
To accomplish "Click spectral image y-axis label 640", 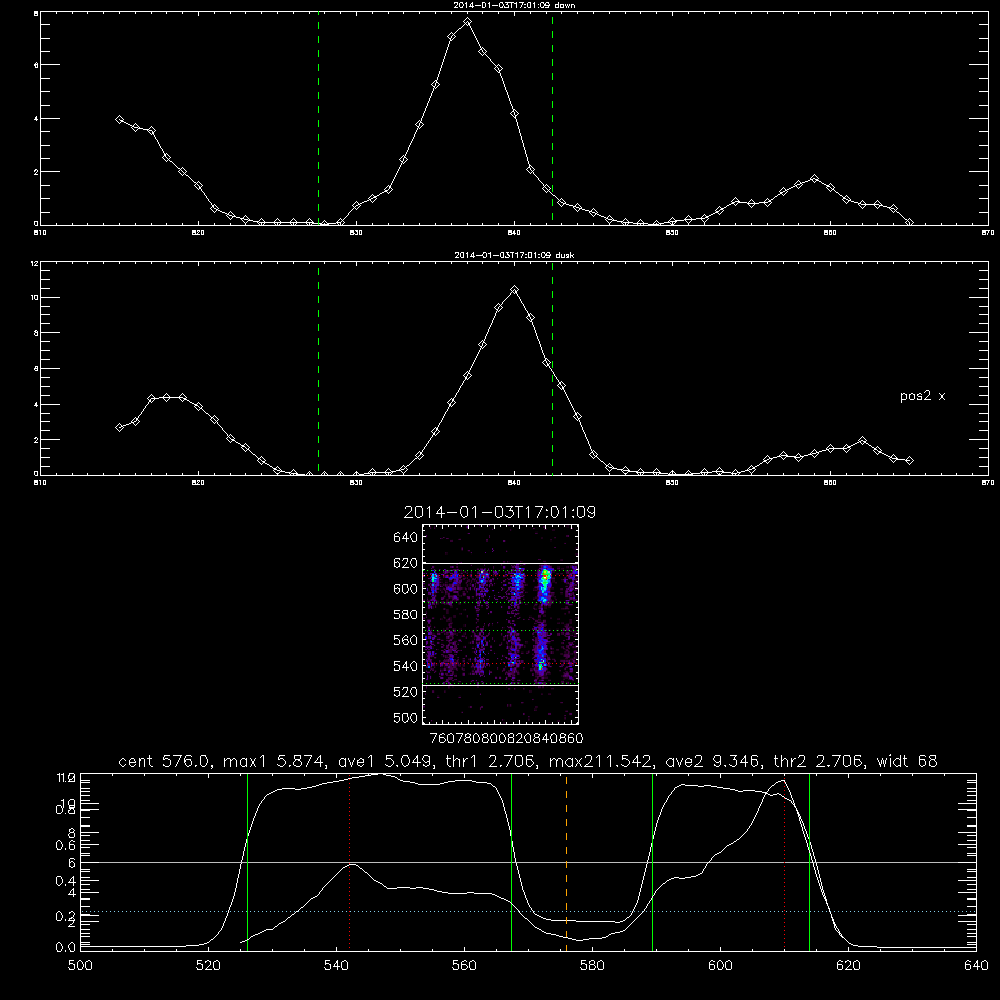I will (405, 538).
